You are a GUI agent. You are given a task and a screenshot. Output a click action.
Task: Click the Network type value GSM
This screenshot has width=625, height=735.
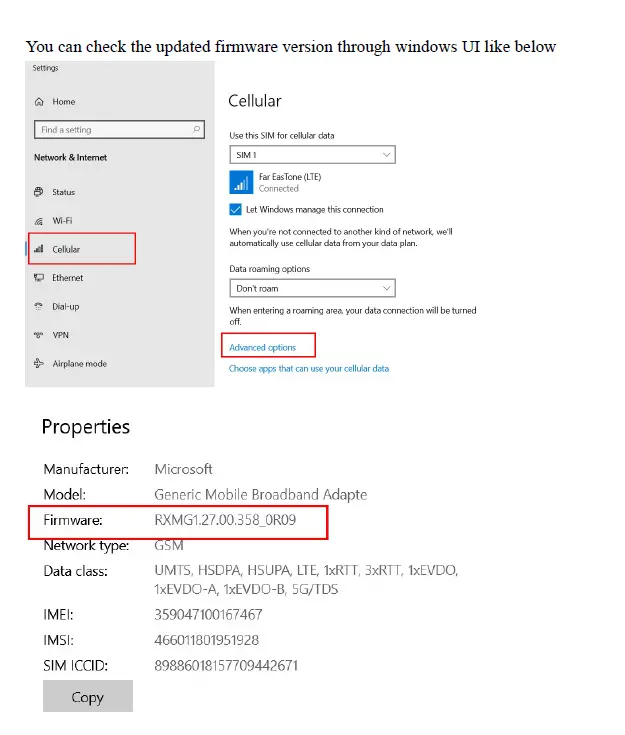(169, 545)
